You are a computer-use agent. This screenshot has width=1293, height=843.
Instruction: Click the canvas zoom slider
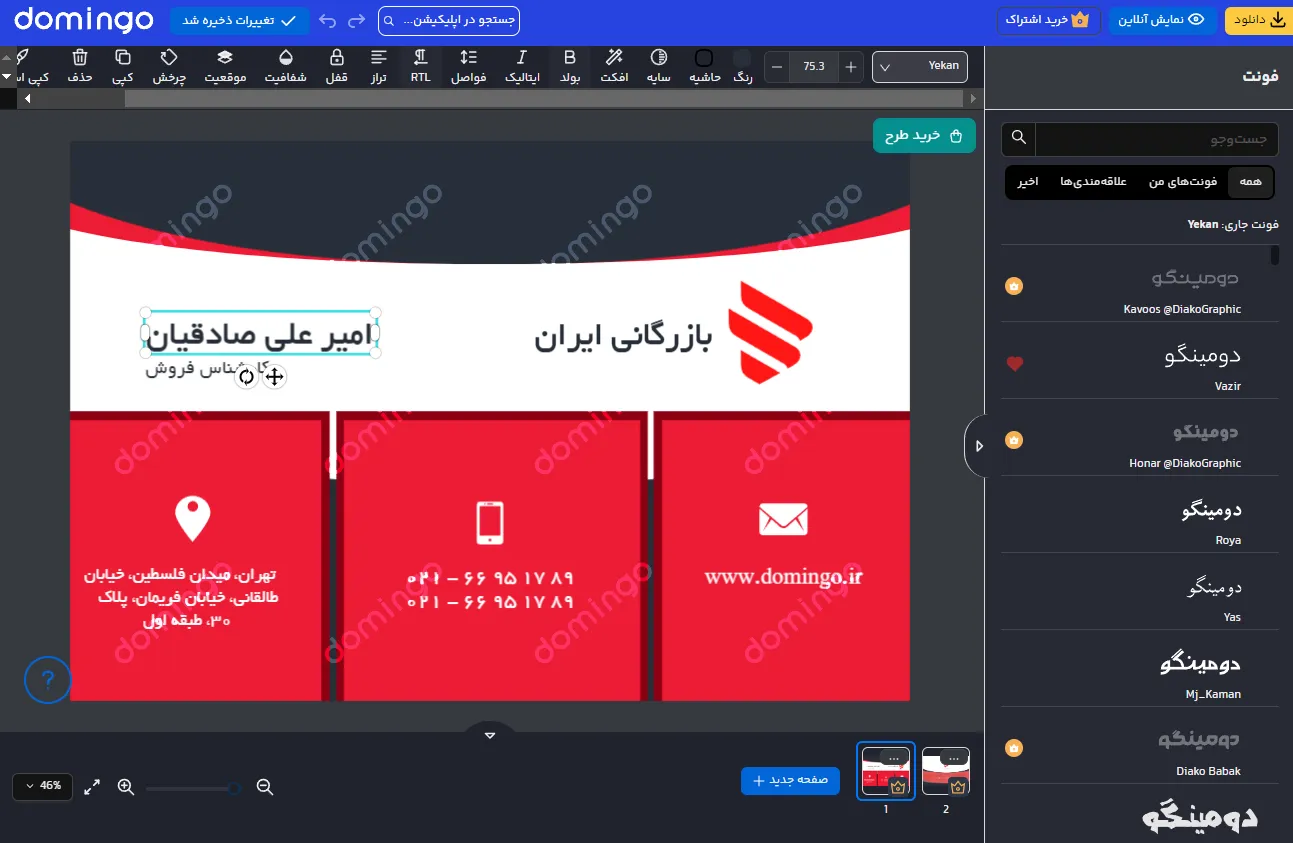(195, 788)
